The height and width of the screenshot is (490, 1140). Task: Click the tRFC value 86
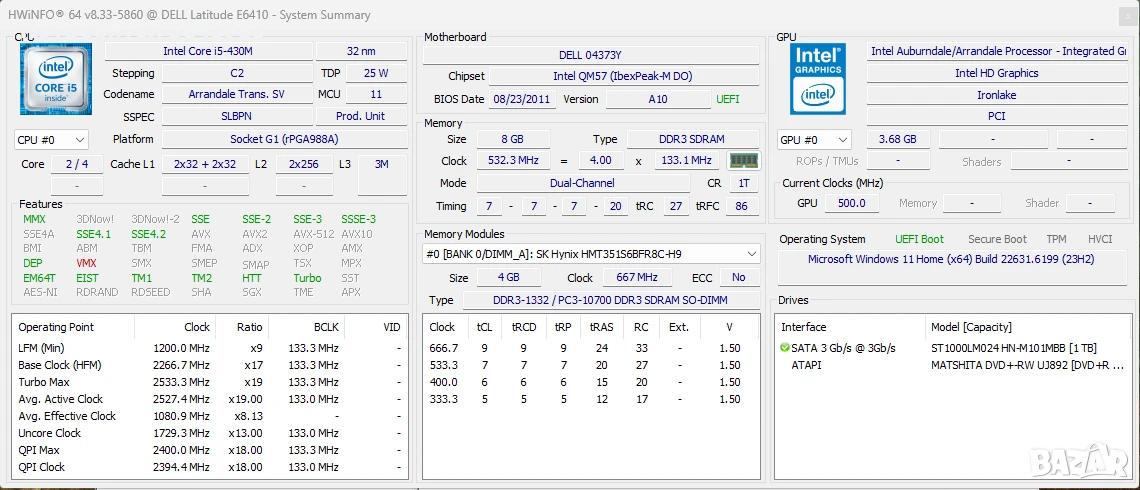point(742,206)
